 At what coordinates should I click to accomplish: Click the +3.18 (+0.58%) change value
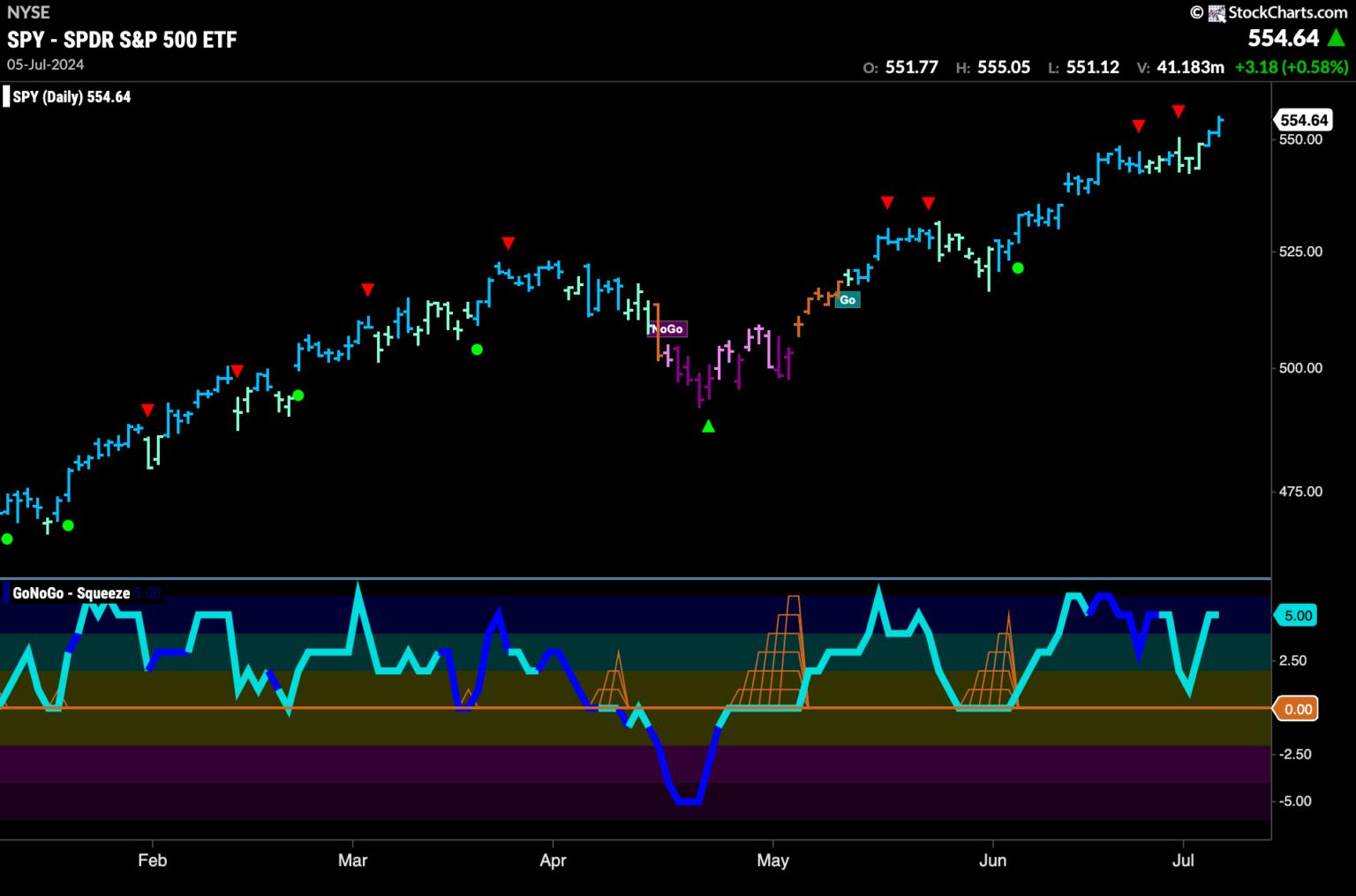pyautogui.click(x=1292, y=67)
